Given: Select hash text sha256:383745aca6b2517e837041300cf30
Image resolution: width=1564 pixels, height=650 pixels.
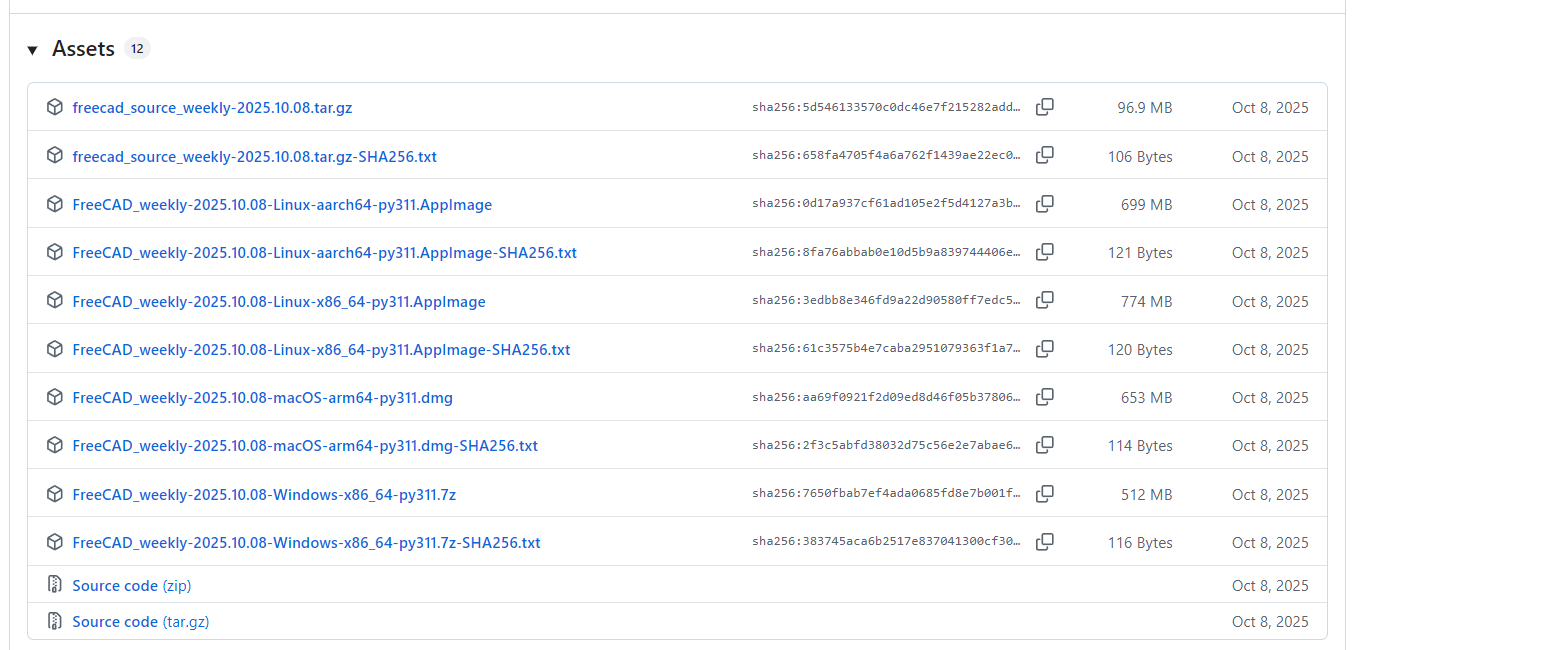Looking at the screenshot, I should tap(887, 543).
